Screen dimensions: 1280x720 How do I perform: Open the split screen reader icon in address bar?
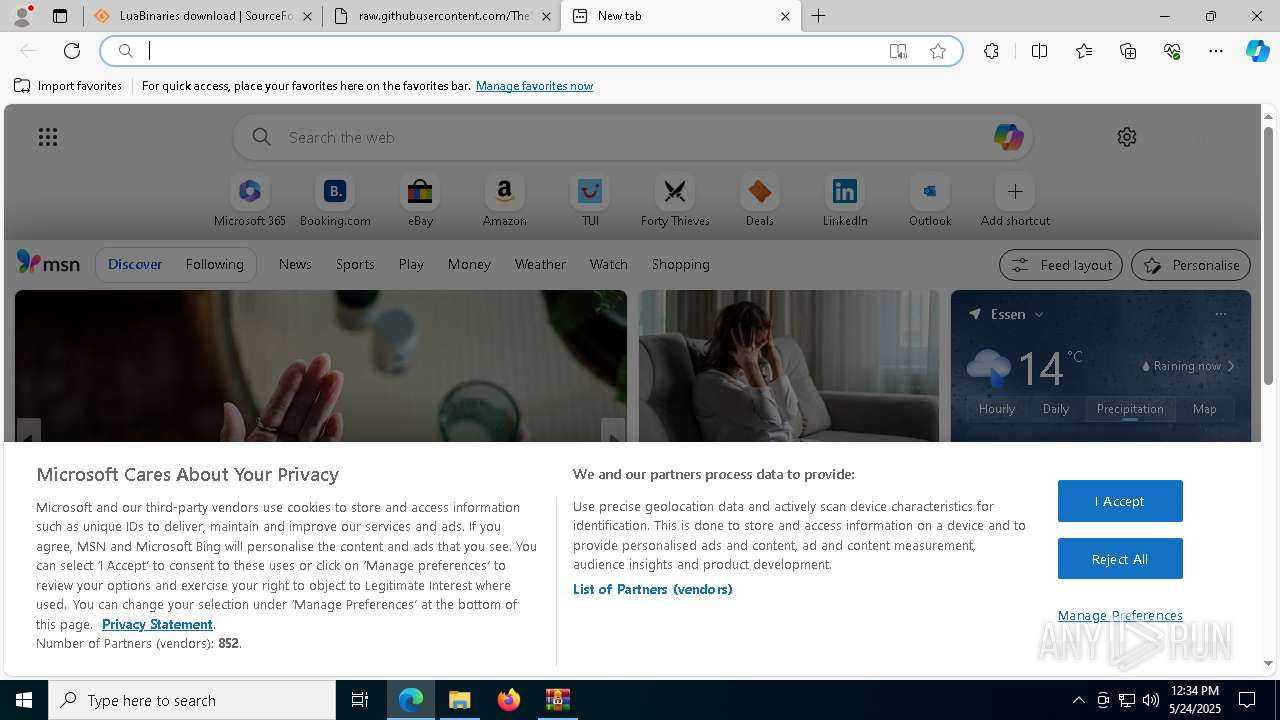point(898,51)
